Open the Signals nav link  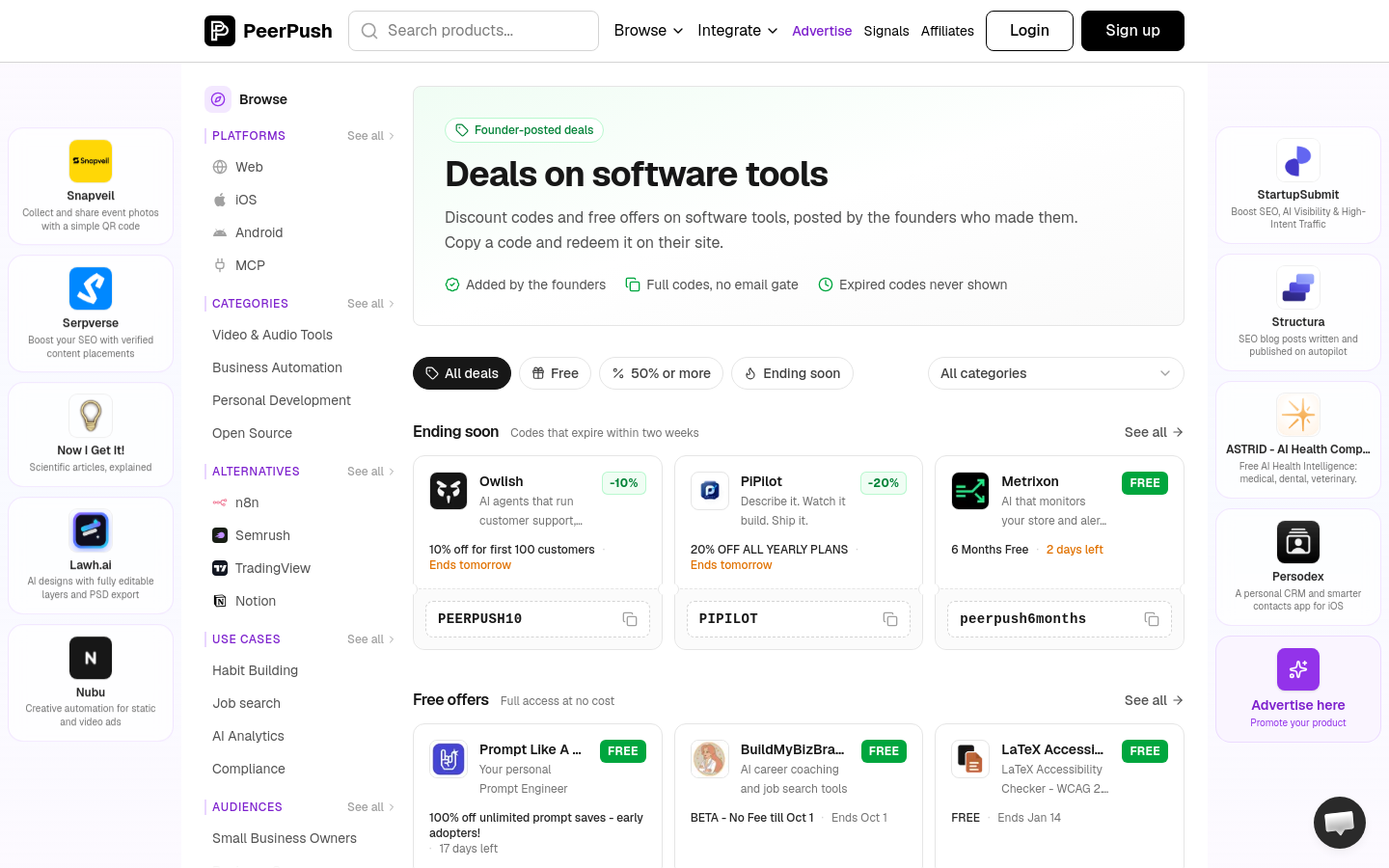tap(886, 31)
